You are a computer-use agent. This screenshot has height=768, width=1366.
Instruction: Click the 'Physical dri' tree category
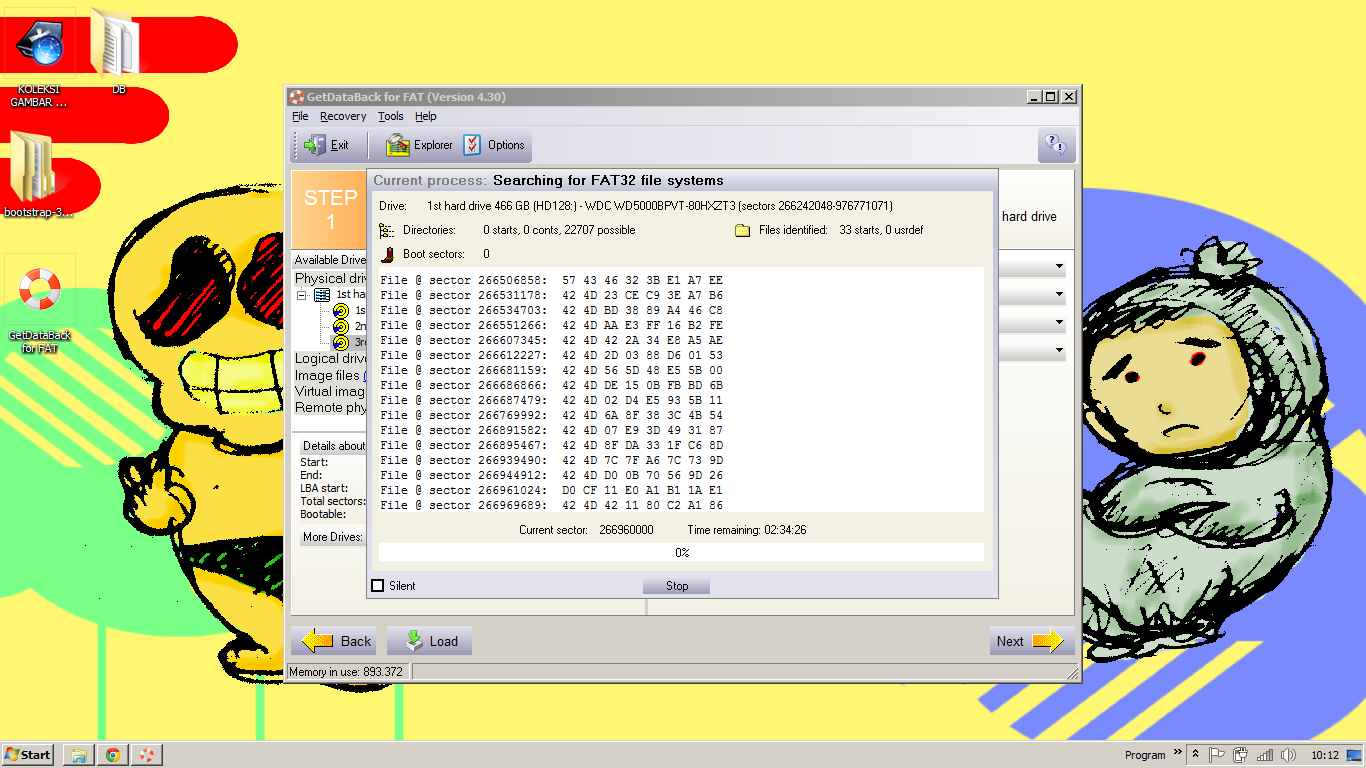pos(331,278)
